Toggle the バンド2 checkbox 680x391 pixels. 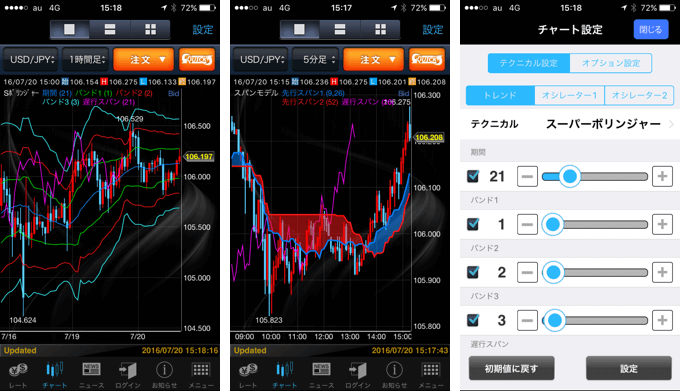[x=473, y=272]
